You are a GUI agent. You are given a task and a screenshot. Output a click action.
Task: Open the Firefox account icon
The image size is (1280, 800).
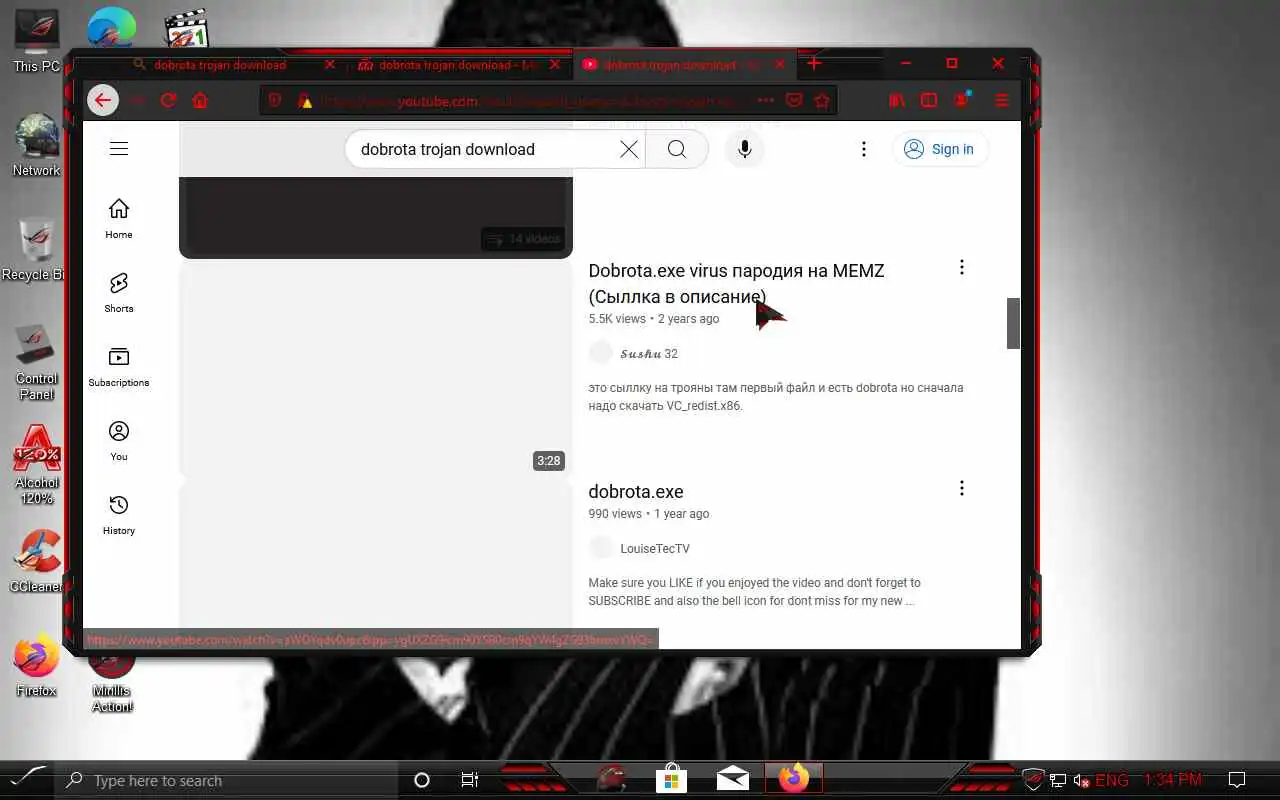962,99
